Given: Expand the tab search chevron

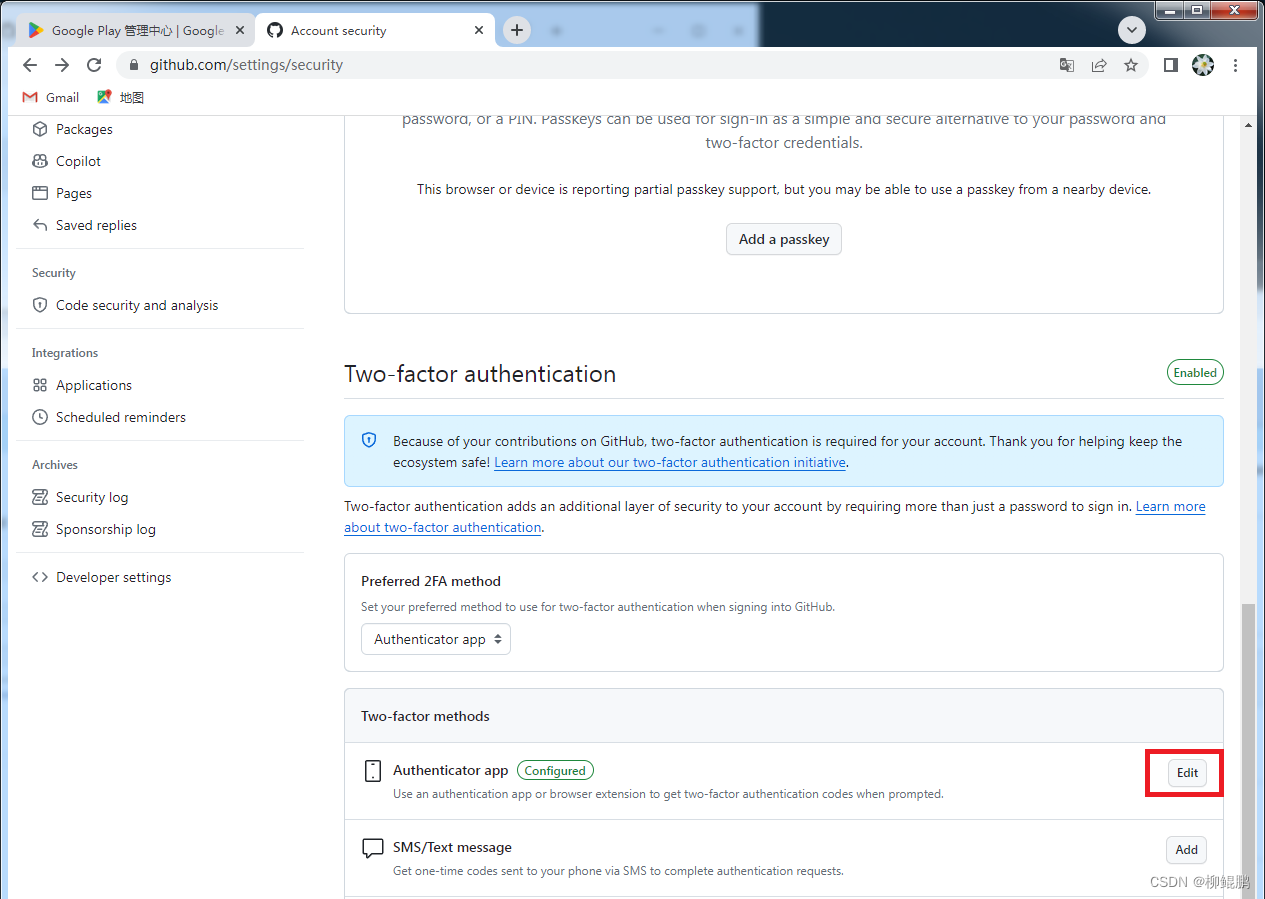Looking at the screenshot, I should tap(1131, 29).
